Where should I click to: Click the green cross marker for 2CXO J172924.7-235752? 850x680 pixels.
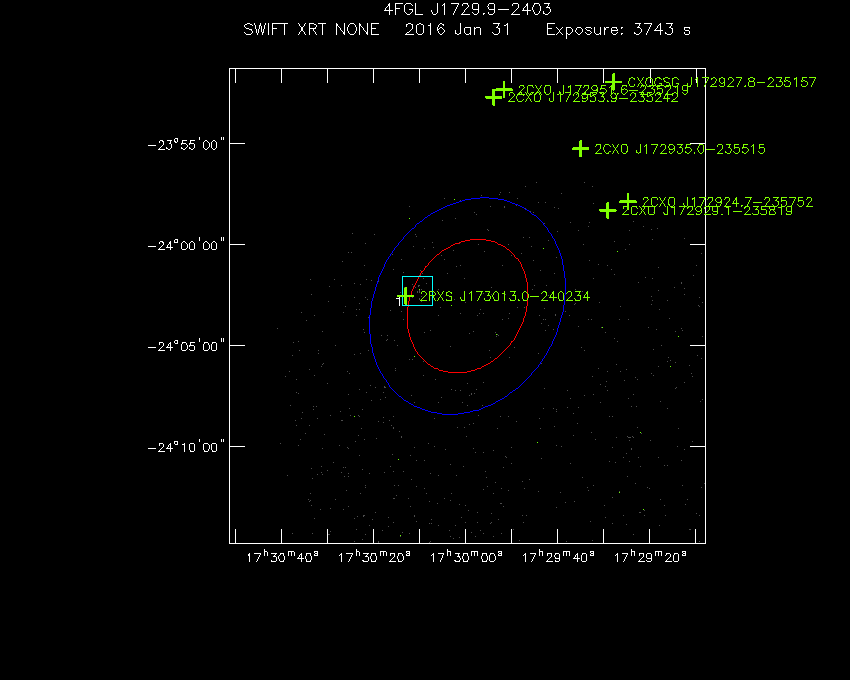[628, 201]
